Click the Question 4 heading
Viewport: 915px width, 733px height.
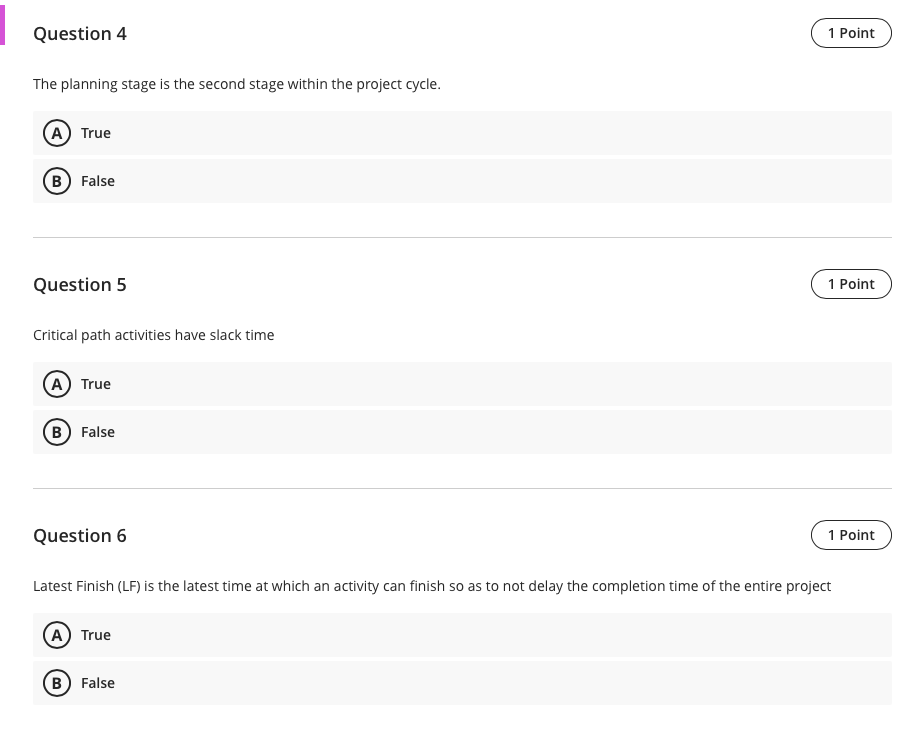pyautogui.click(x=80, y=33)
